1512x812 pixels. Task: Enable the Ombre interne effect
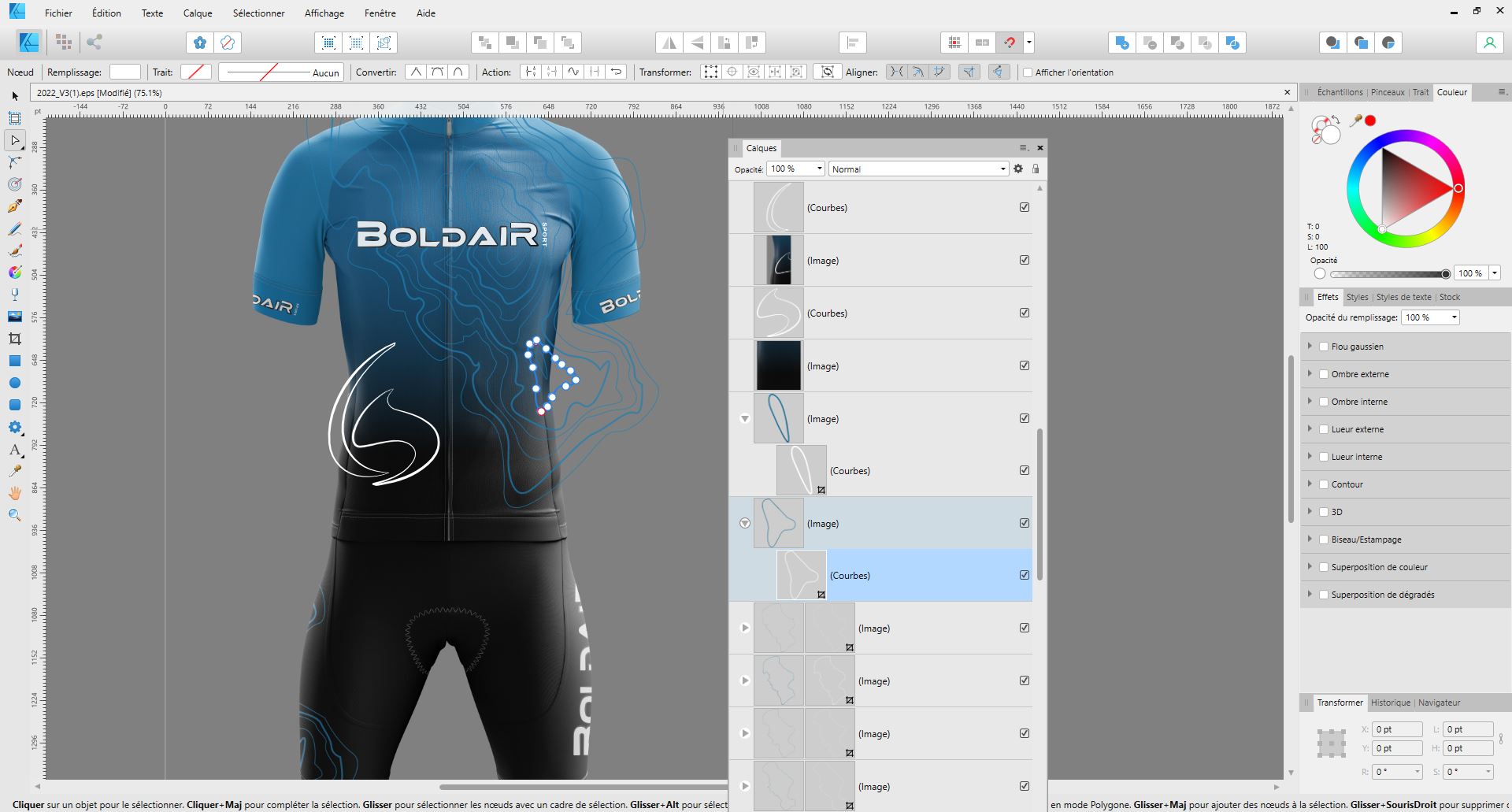1324,402
